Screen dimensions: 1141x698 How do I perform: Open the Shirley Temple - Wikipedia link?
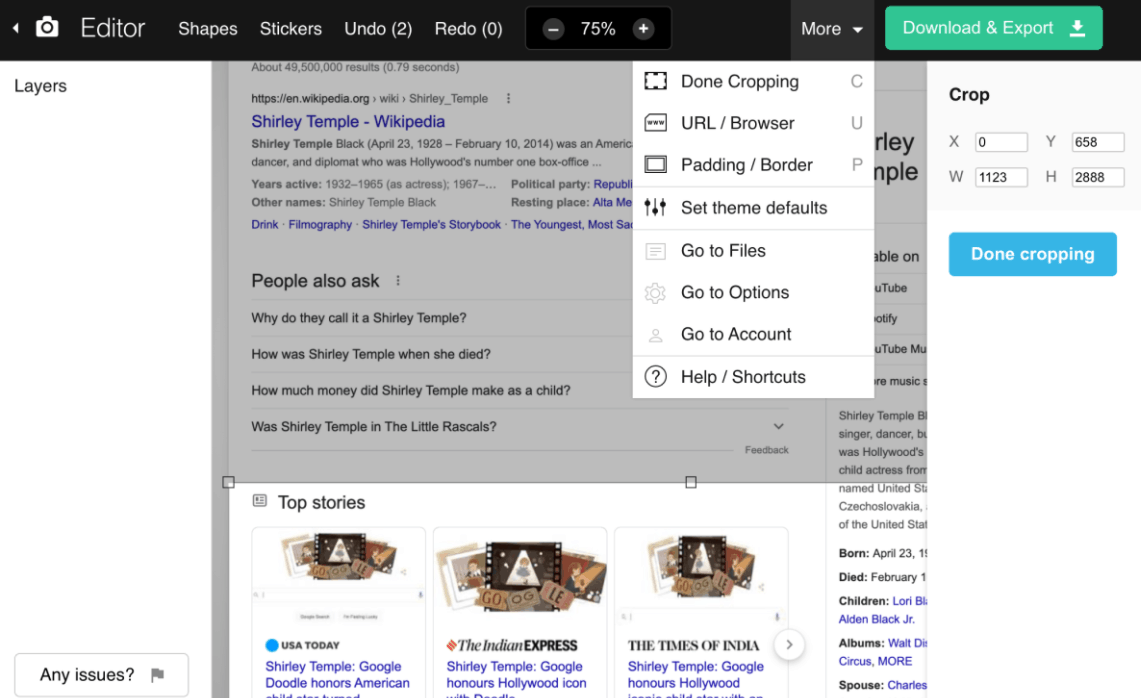348,122
